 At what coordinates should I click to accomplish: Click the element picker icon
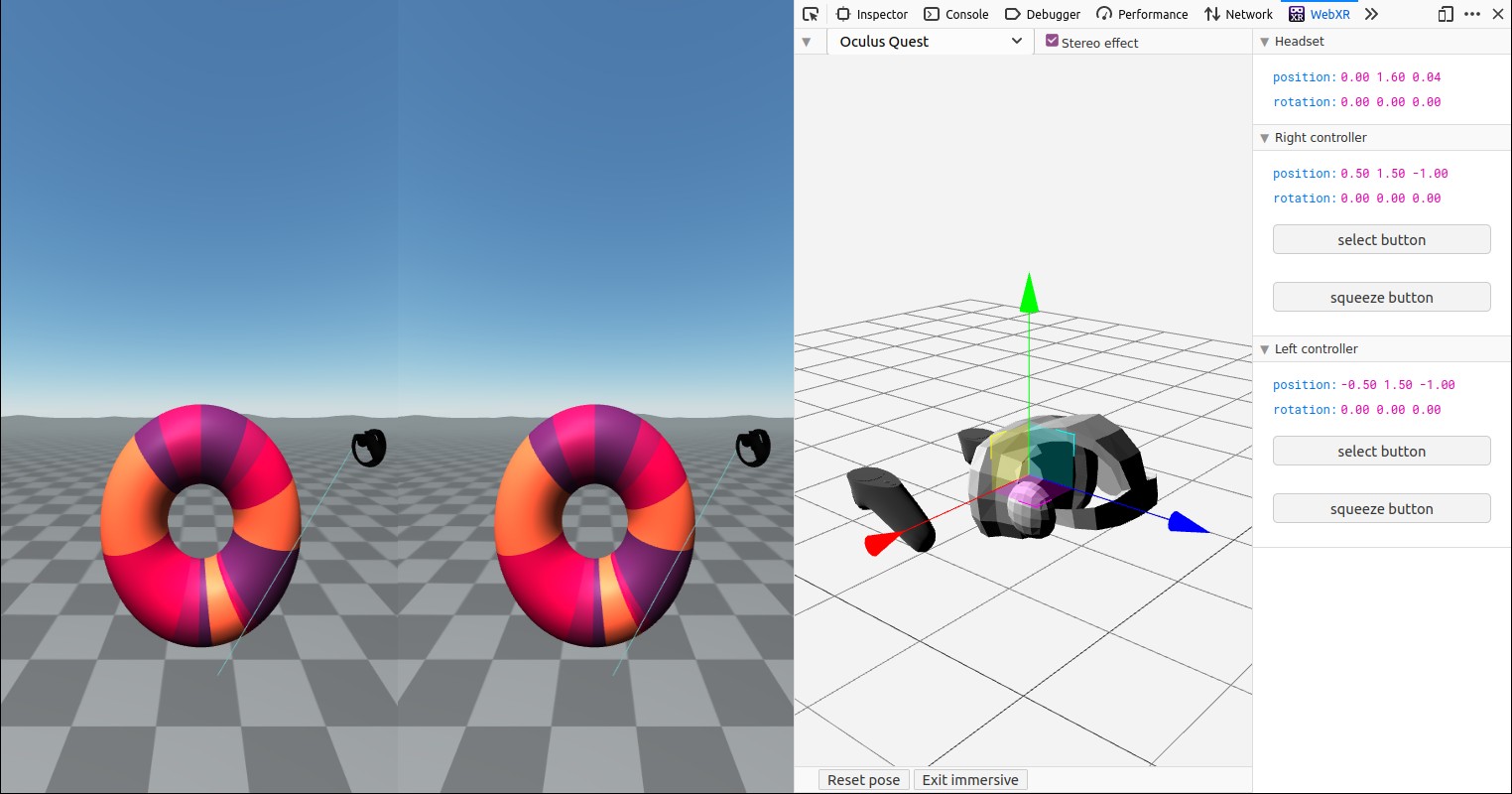(811, 14)
